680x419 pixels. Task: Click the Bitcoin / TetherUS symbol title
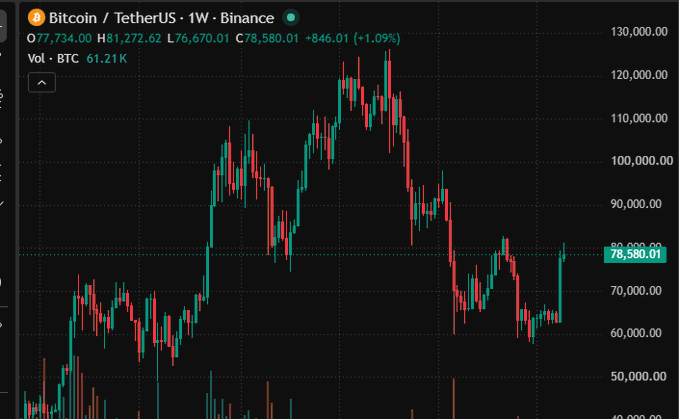point(112,18)
